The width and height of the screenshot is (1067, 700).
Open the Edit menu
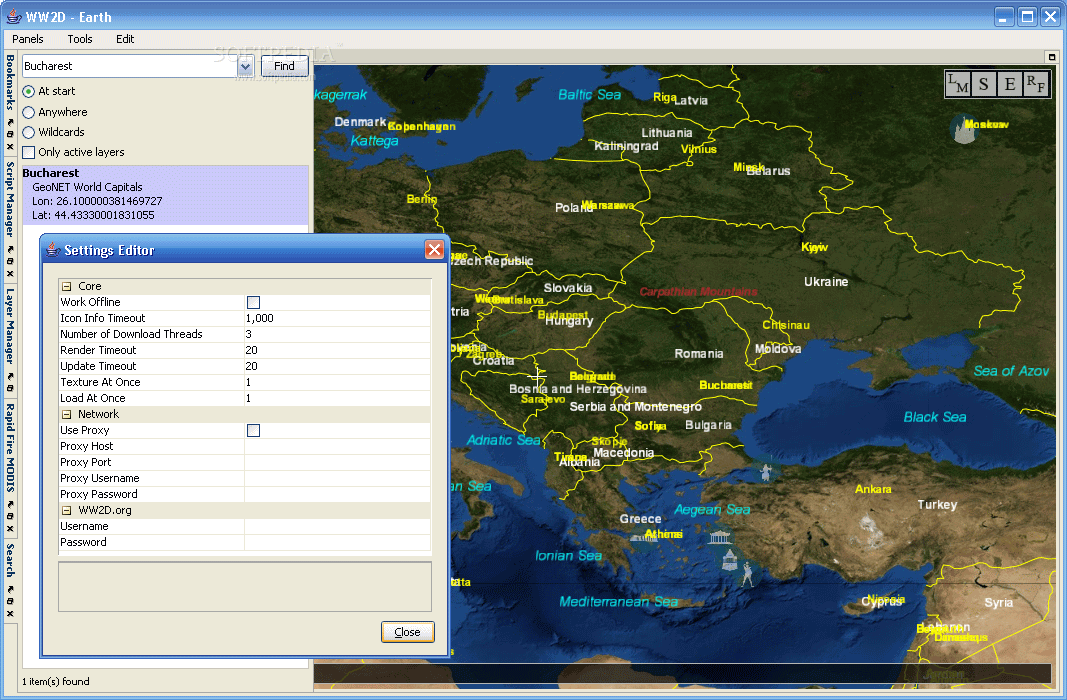pyautogui.click(x=125, y=39)
